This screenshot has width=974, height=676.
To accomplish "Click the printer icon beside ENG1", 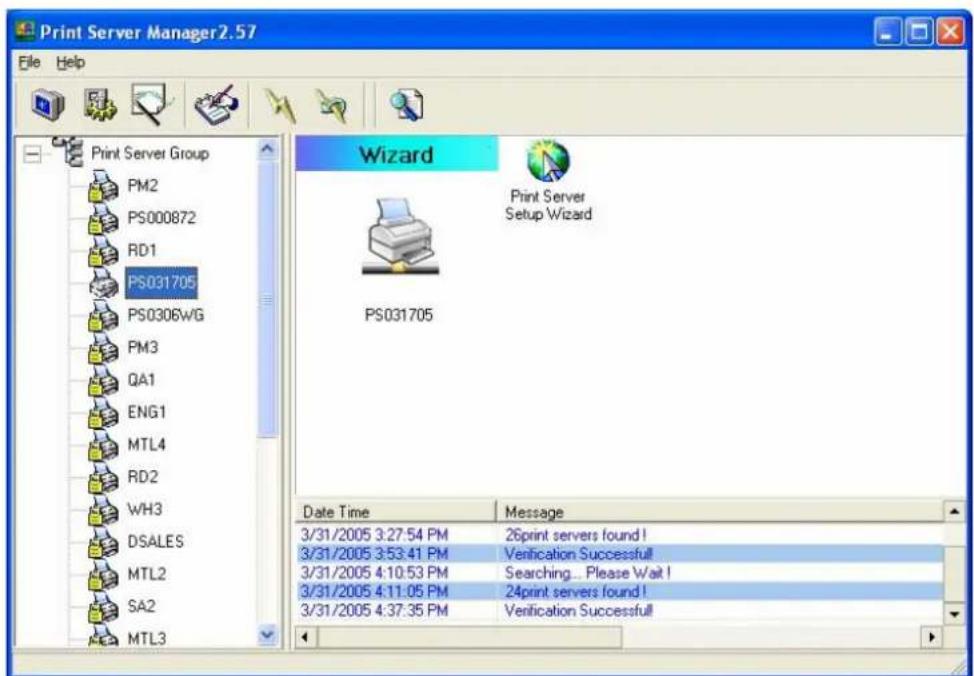I will coord(103,413).
